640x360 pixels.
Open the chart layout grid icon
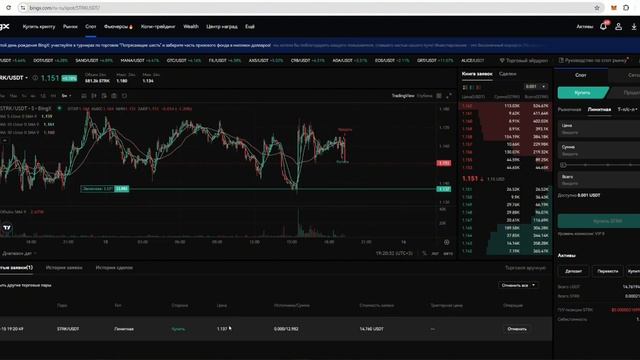coord(439,96)
